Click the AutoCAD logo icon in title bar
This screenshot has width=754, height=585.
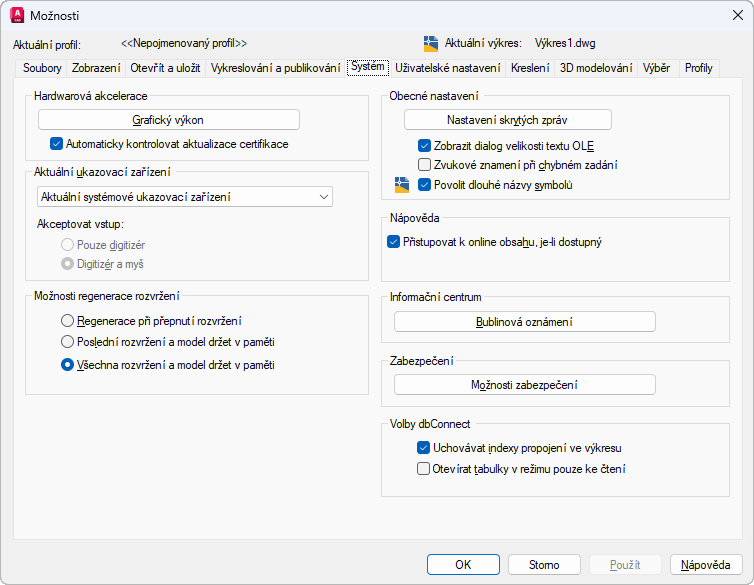(17, 15)
